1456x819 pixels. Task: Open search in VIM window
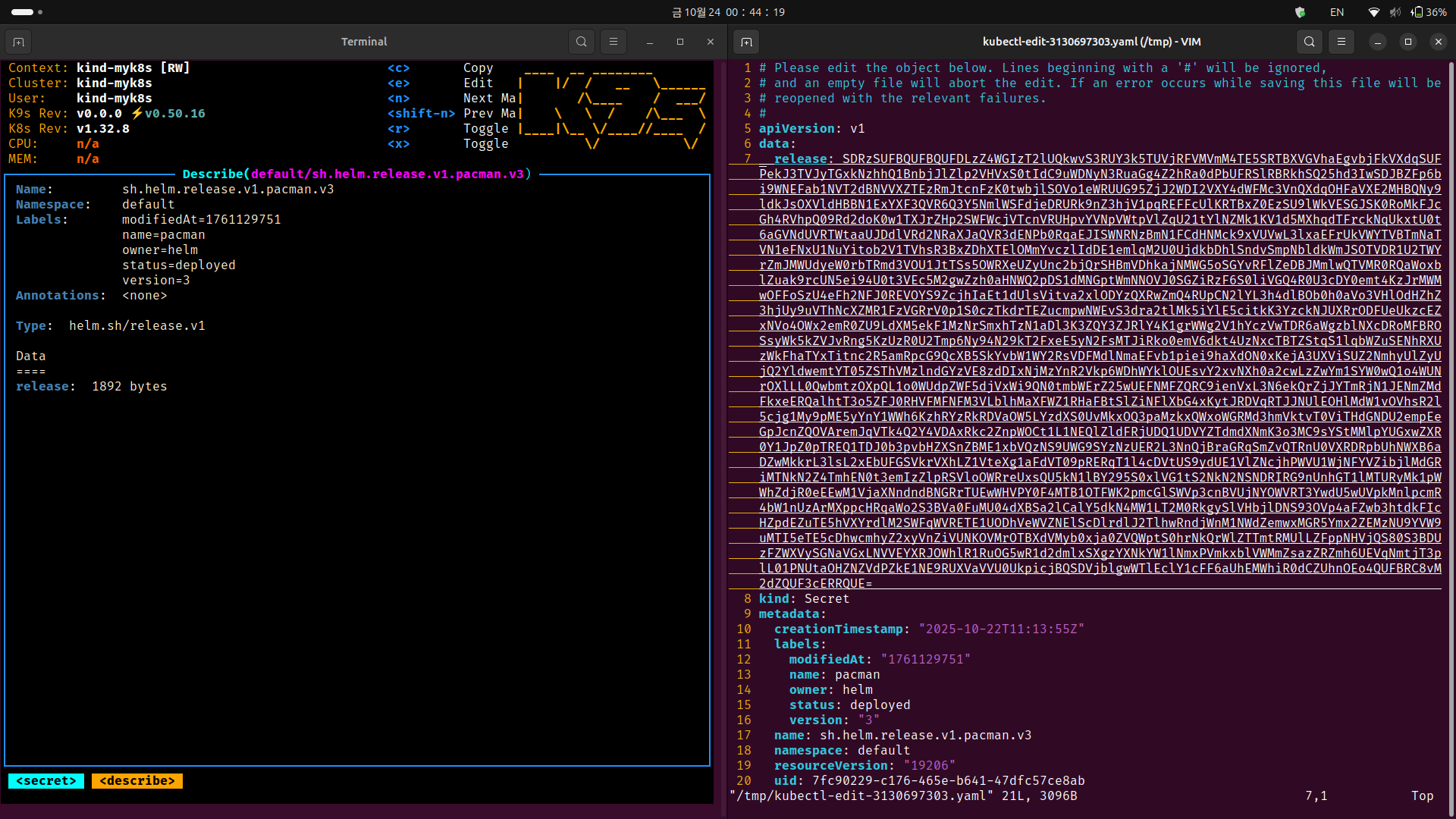1310,42
